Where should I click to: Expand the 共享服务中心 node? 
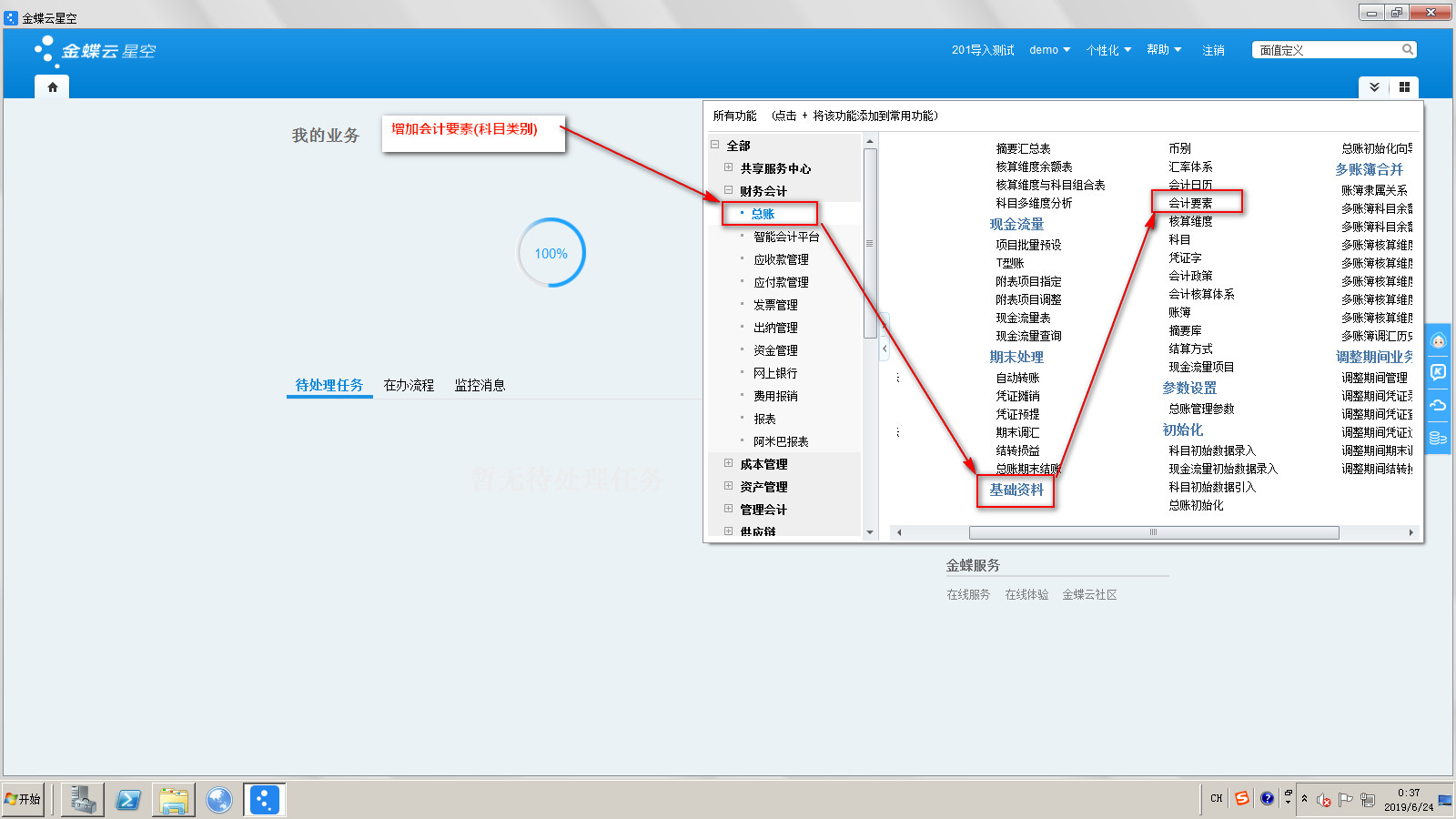(728, 167)
